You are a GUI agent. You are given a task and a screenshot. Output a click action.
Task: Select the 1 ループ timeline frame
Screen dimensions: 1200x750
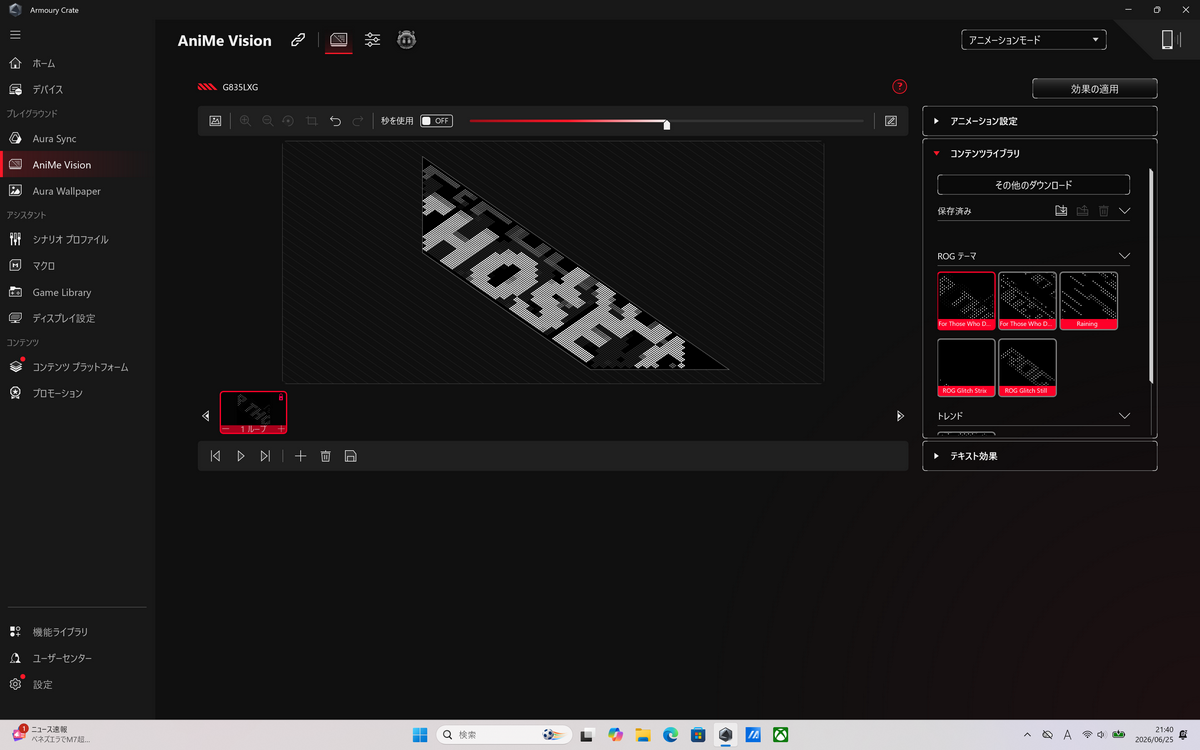pyautogui.click(x=254, y=412)
